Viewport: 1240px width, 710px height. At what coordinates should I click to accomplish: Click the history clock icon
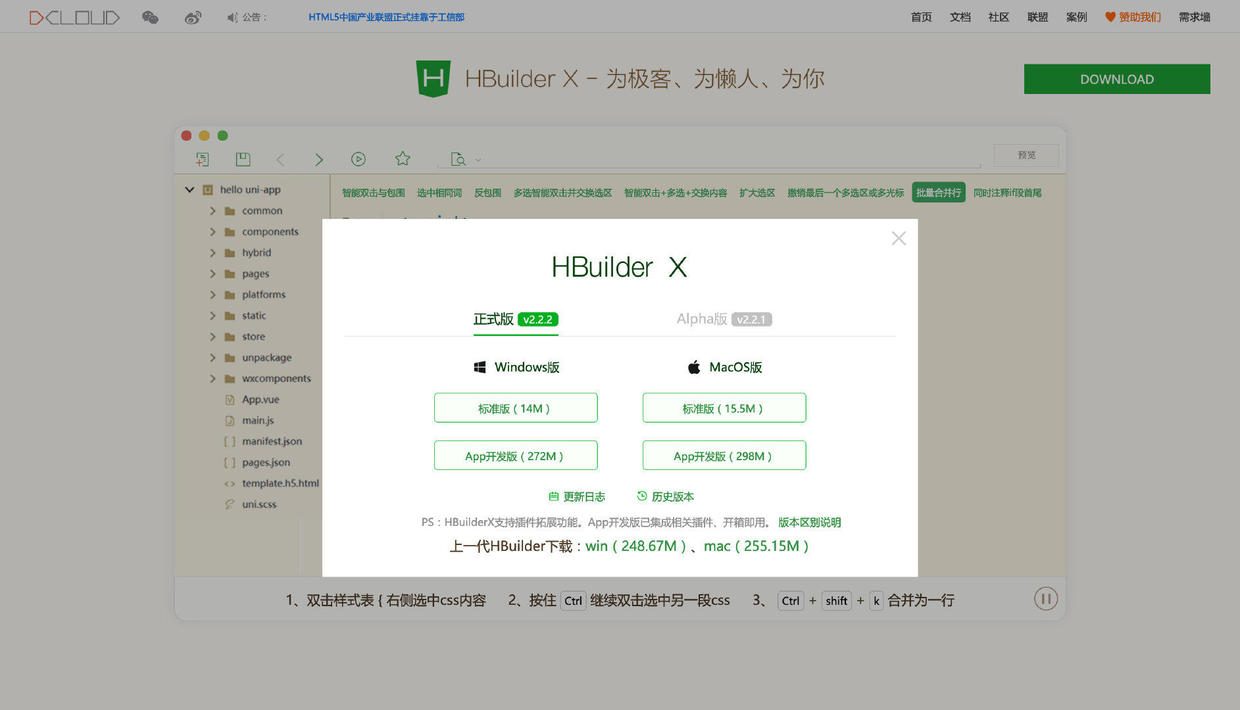[x=642, y=496]
